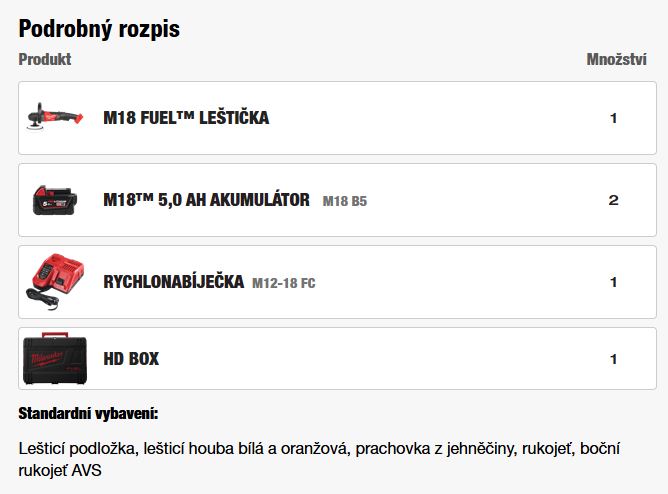The width and height of the screenshot is (668, 494).
Task: Click the Množství column header
Action: tap(616, 59)
